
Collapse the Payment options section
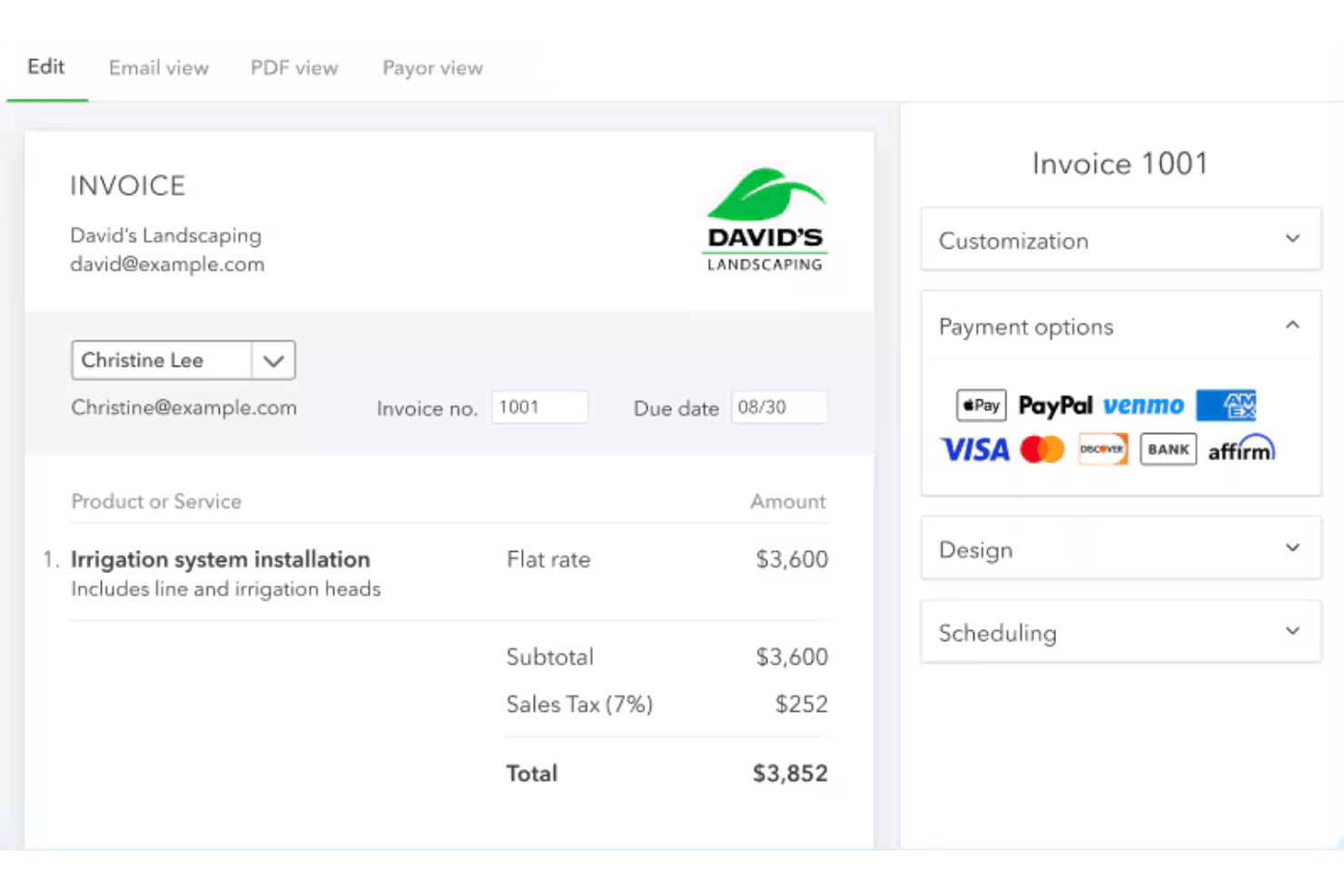coord(1121,326)
